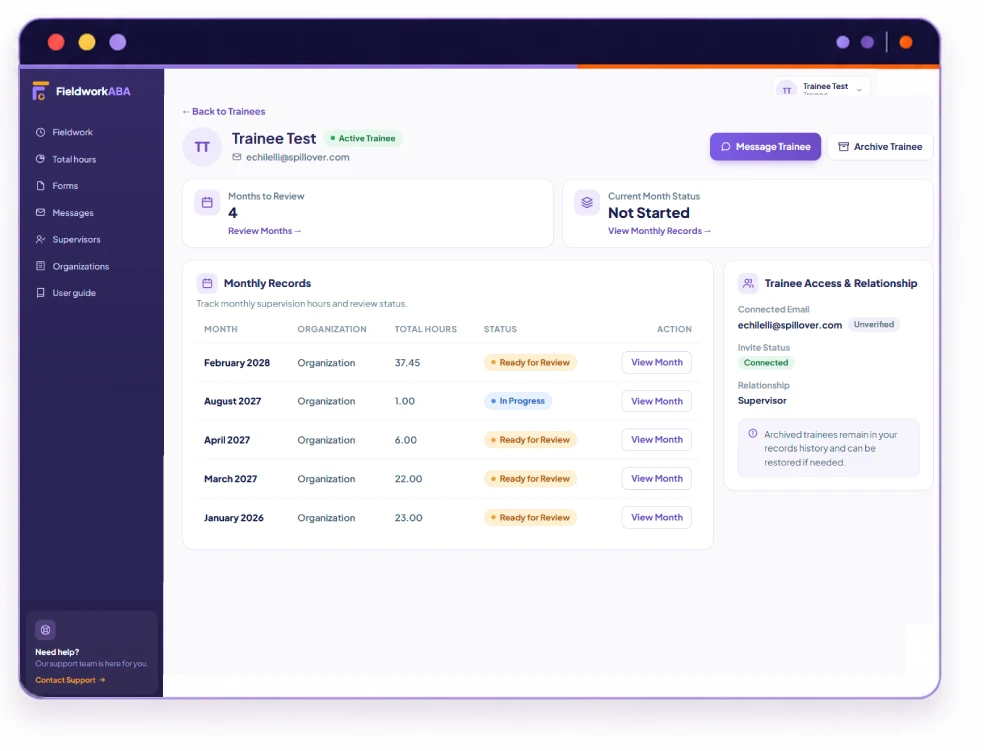Click the red window close dot
This screenshot has height=751, width=984.
56,42
